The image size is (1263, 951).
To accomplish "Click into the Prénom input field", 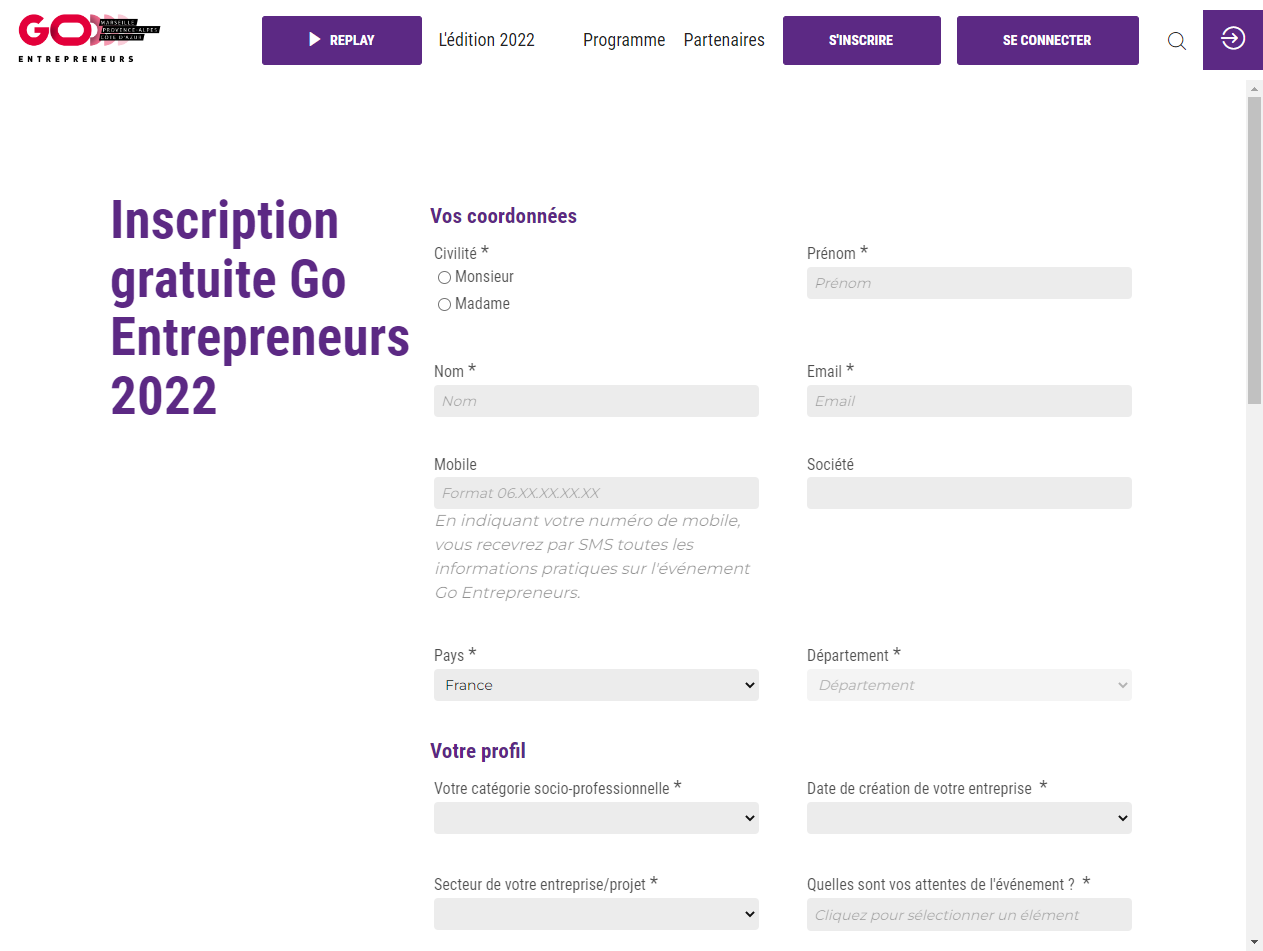I will 969,283.
